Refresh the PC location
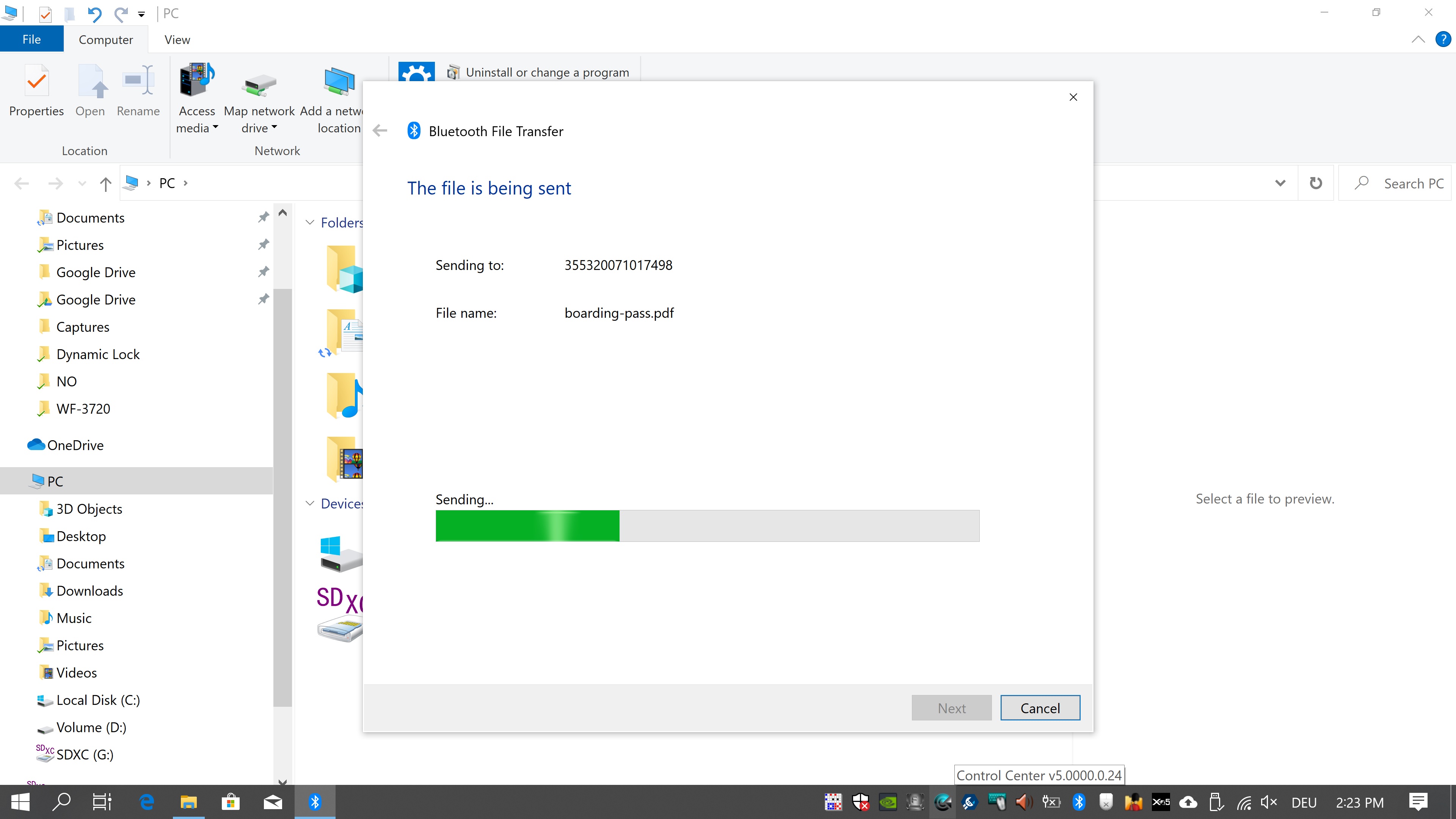 click(1316, 183)
